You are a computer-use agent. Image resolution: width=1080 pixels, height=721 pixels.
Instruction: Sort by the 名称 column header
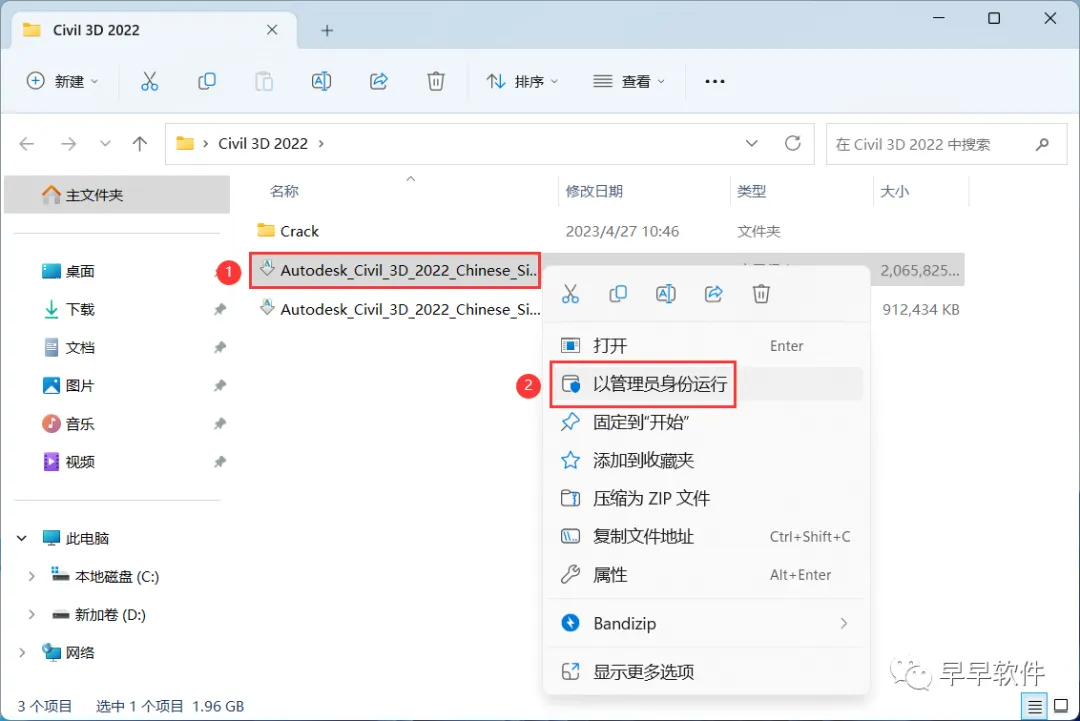(284, 191)
